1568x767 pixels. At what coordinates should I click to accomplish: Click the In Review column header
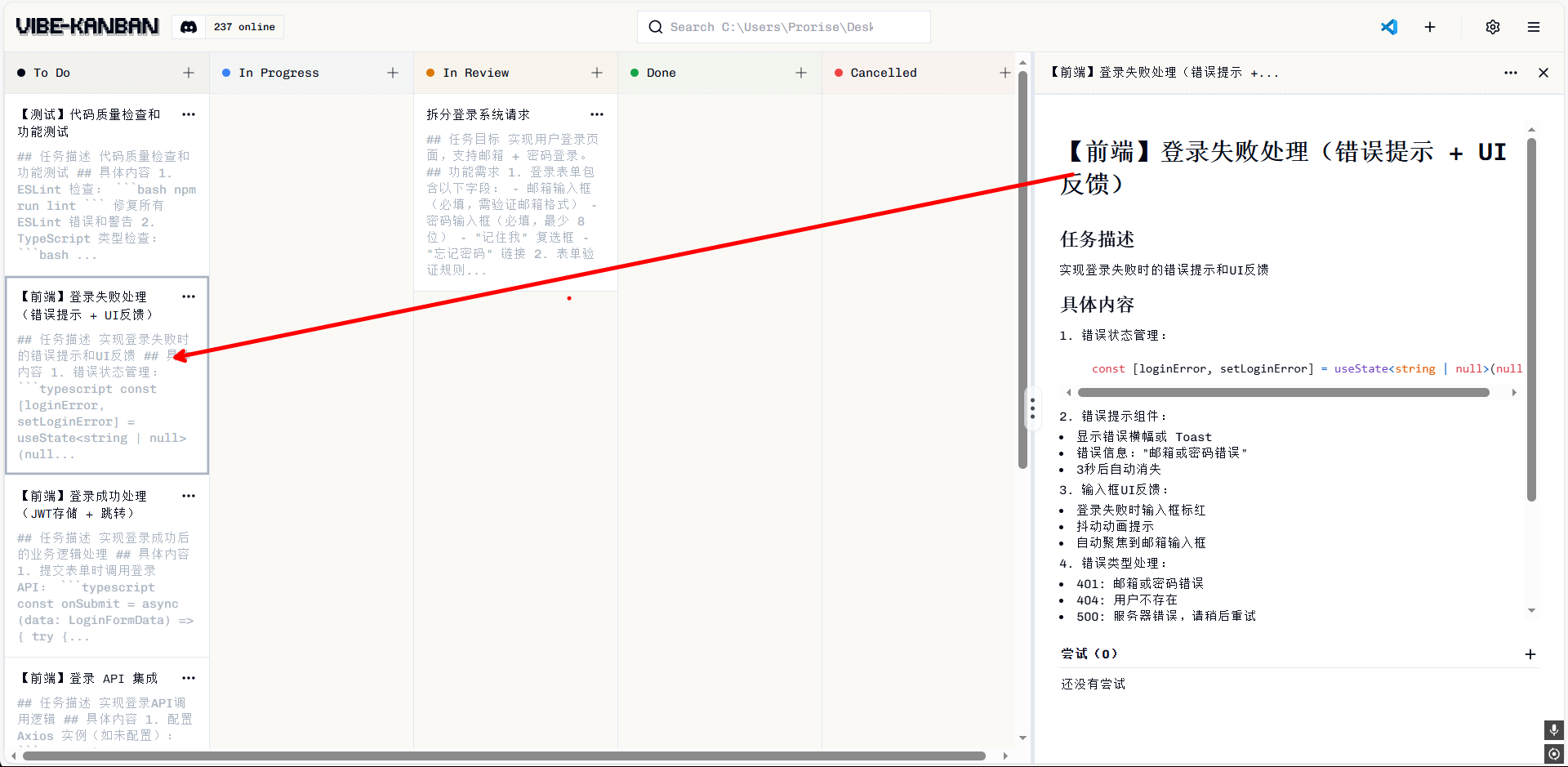coord(475,73)
